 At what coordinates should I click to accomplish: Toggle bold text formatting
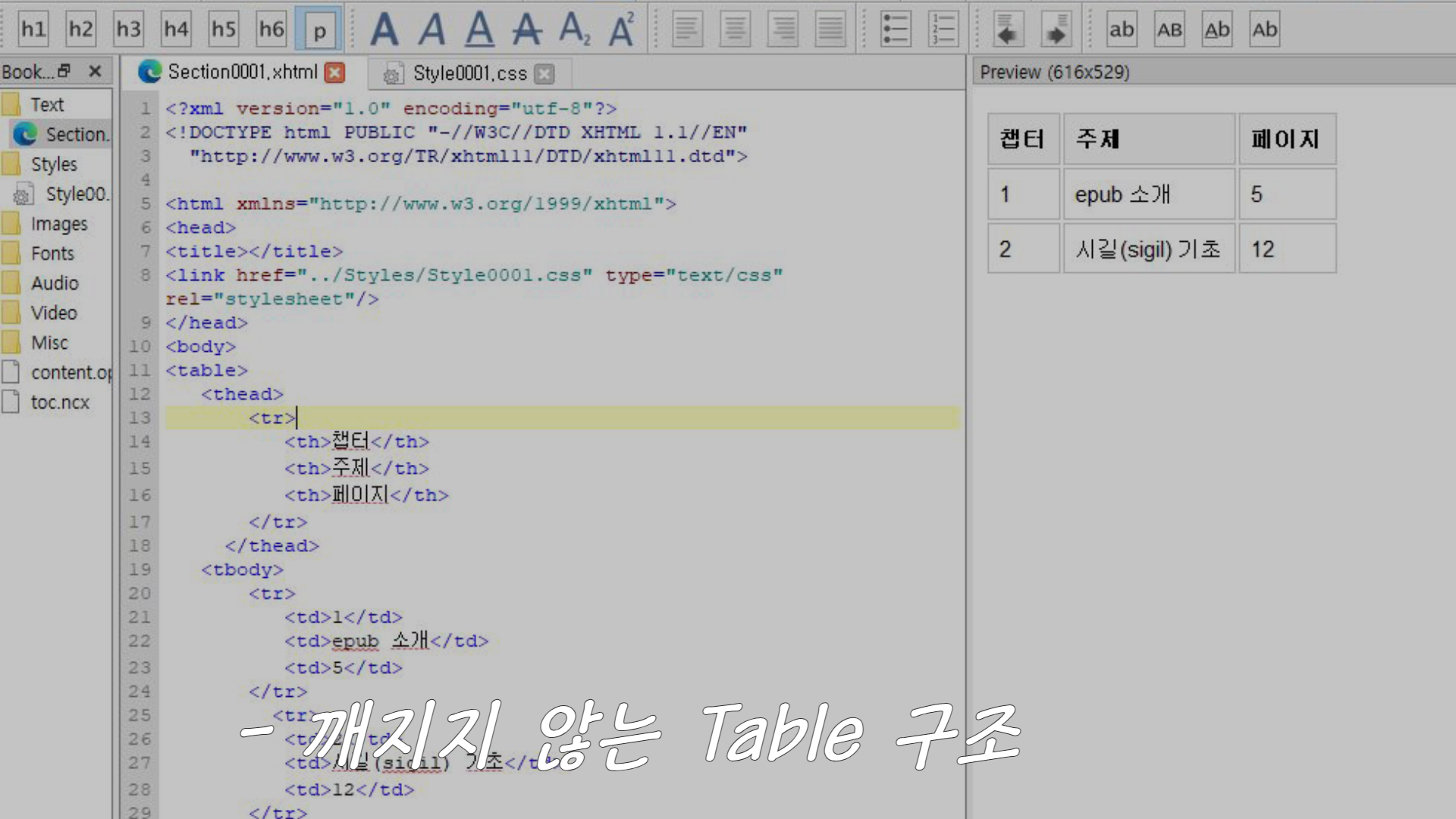click(384, 30)
